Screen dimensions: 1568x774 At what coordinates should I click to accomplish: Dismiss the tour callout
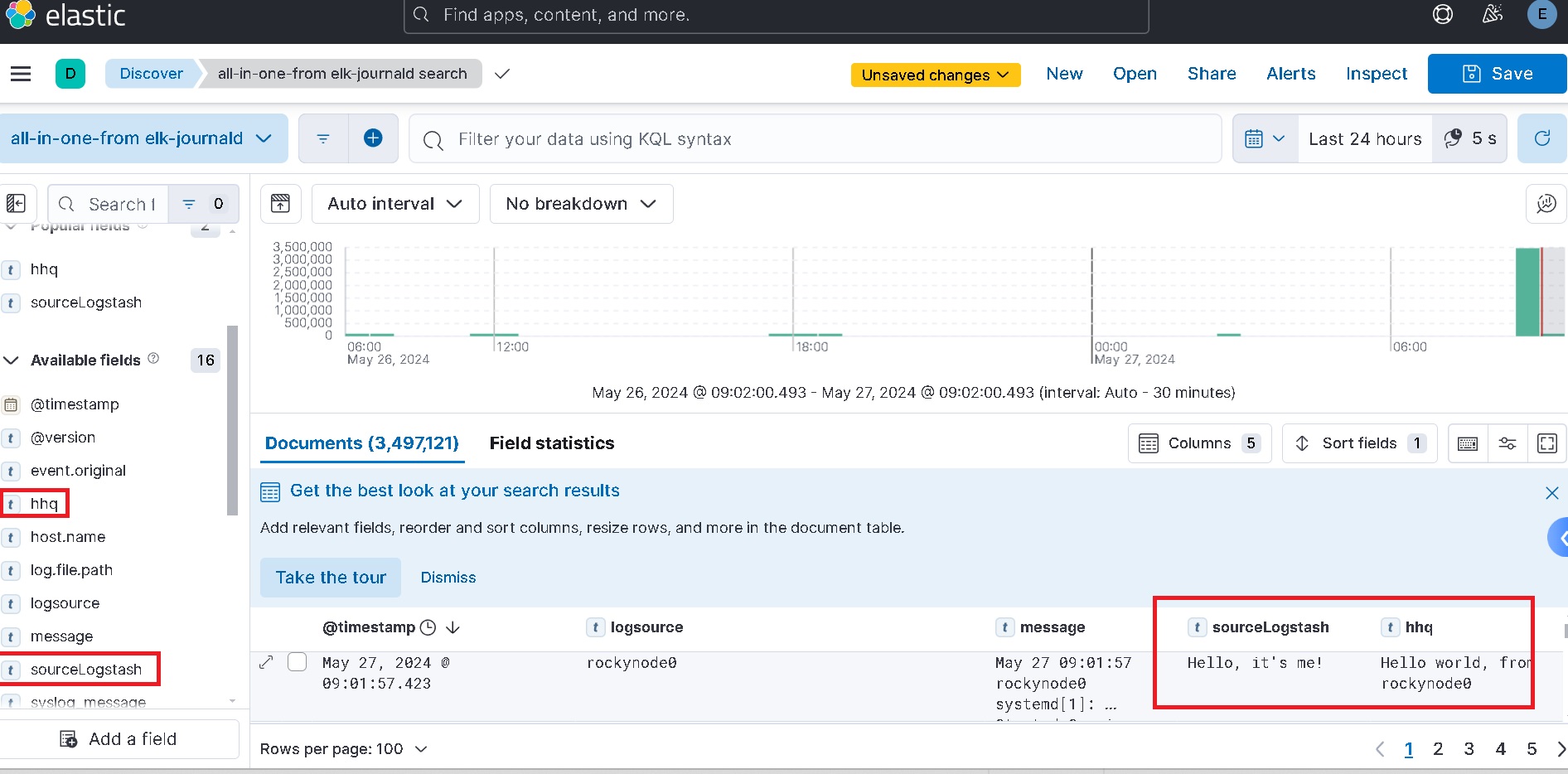click(x=448, y=578)
